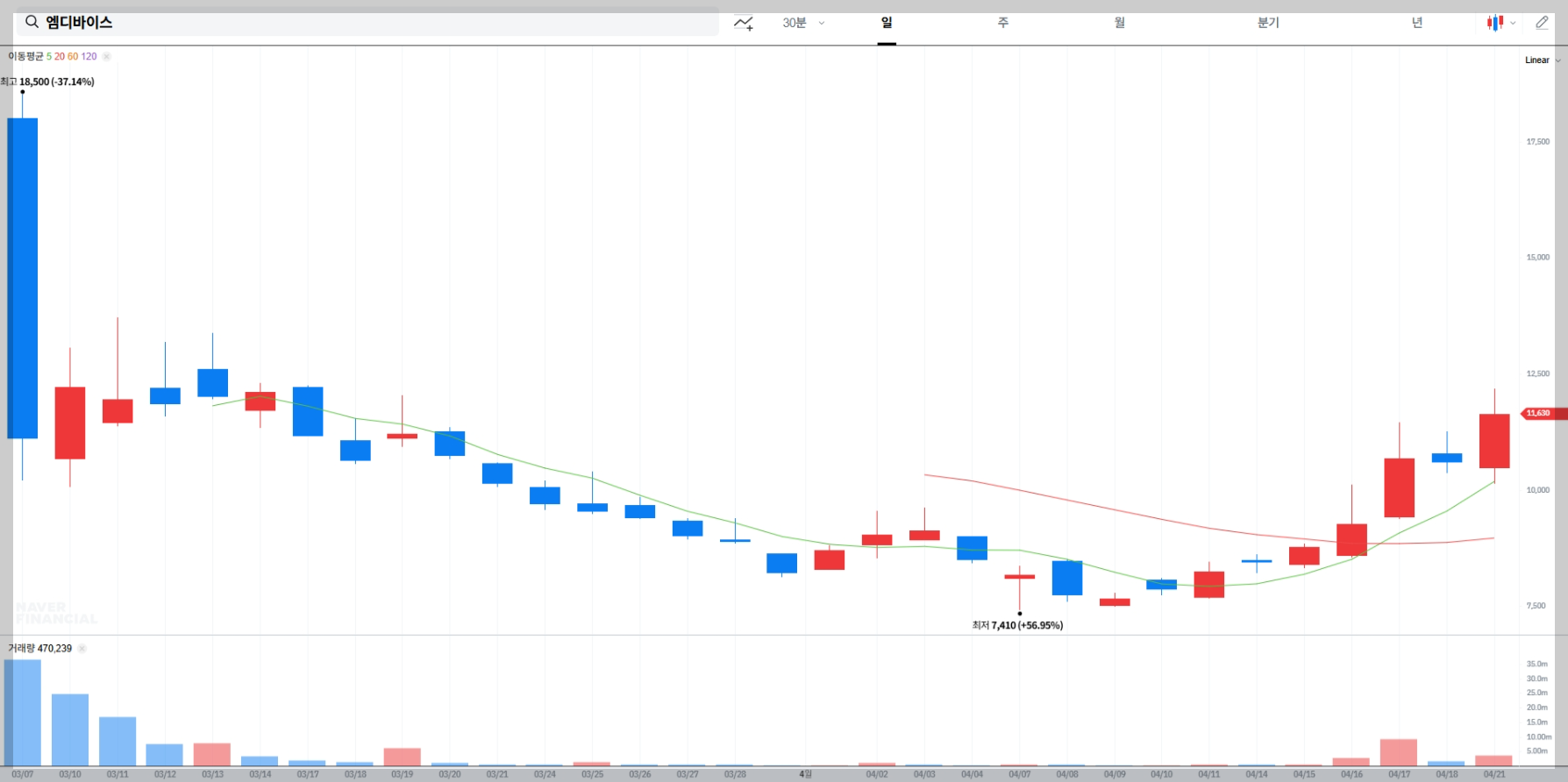Click the 최저 7,410 low marker label
Screen dimensions: 1568x782
pyautogui.click(x=1017, y=625)
